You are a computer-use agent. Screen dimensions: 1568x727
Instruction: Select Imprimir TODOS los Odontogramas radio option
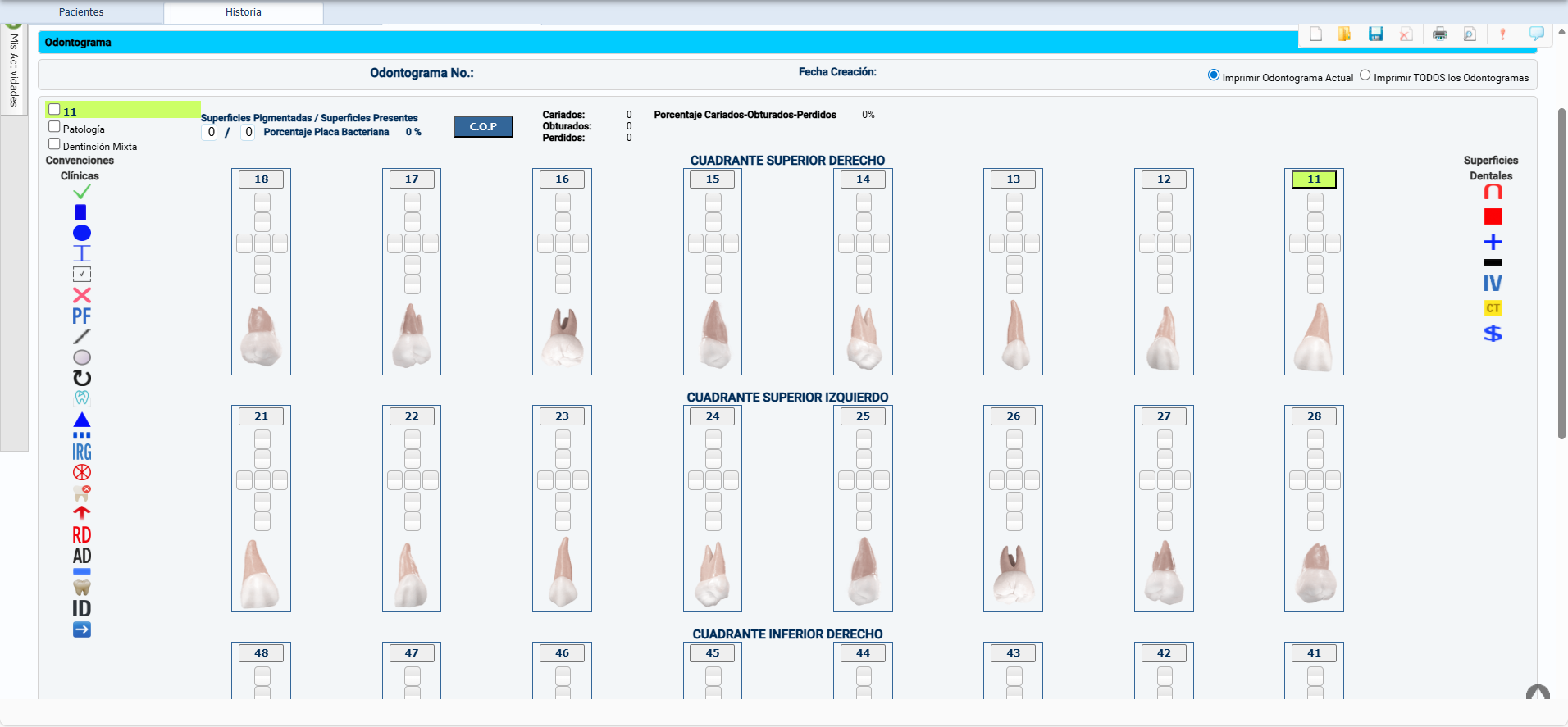coord(1365,75)
